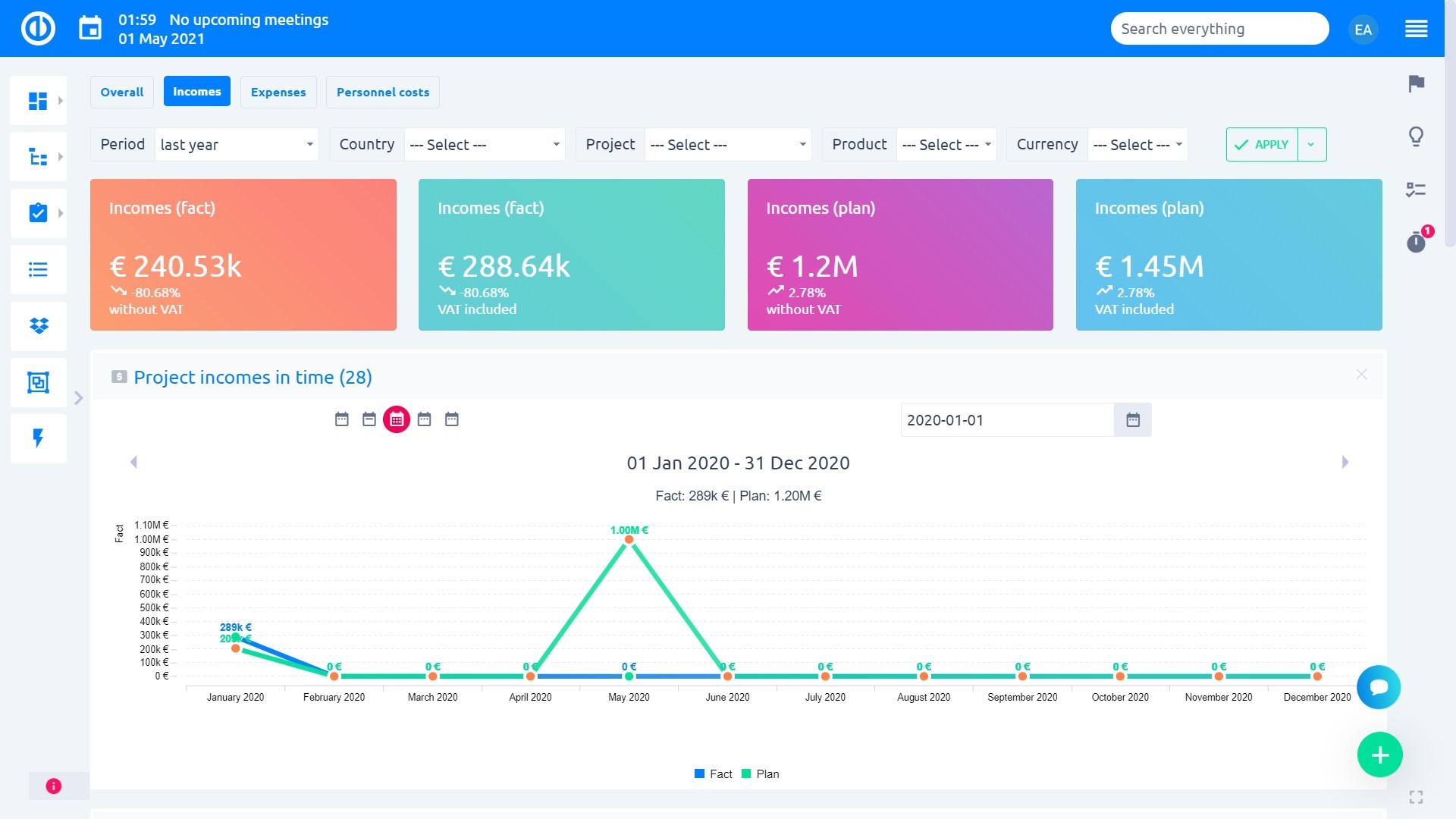Open the lightning bolt quick actions icon
1456x819 pixels.
(x=38, y=438)
